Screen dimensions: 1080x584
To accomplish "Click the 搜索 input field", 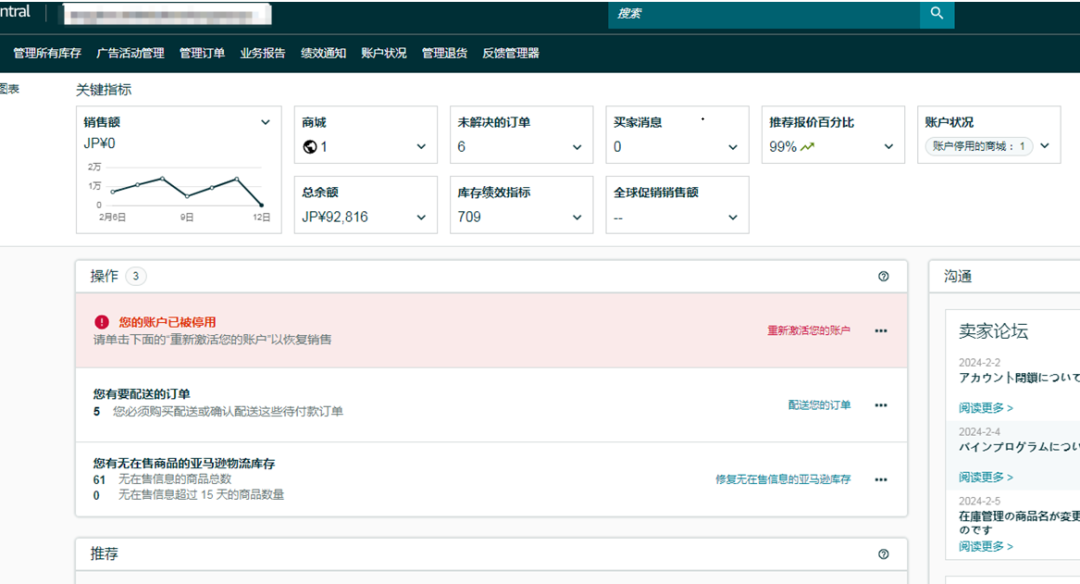I will 764,13.
